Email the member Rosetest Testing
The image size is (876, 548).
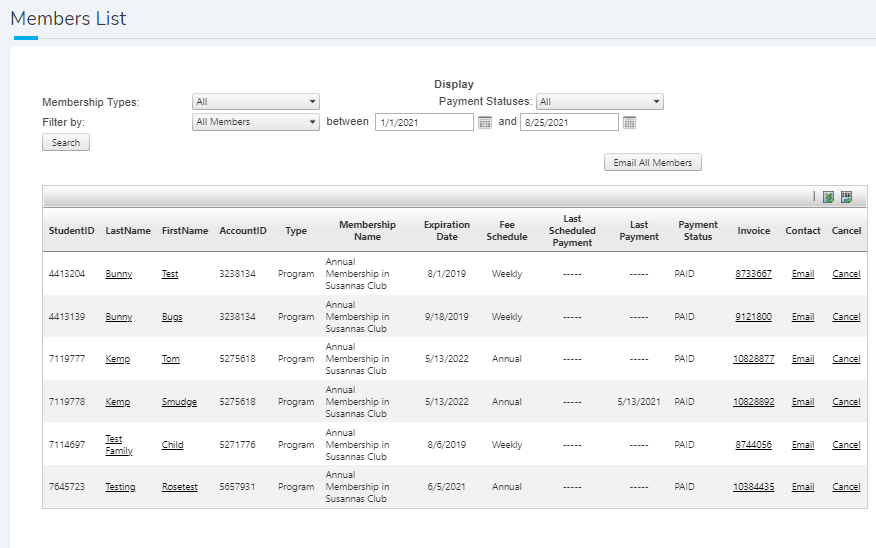point(803,487)
